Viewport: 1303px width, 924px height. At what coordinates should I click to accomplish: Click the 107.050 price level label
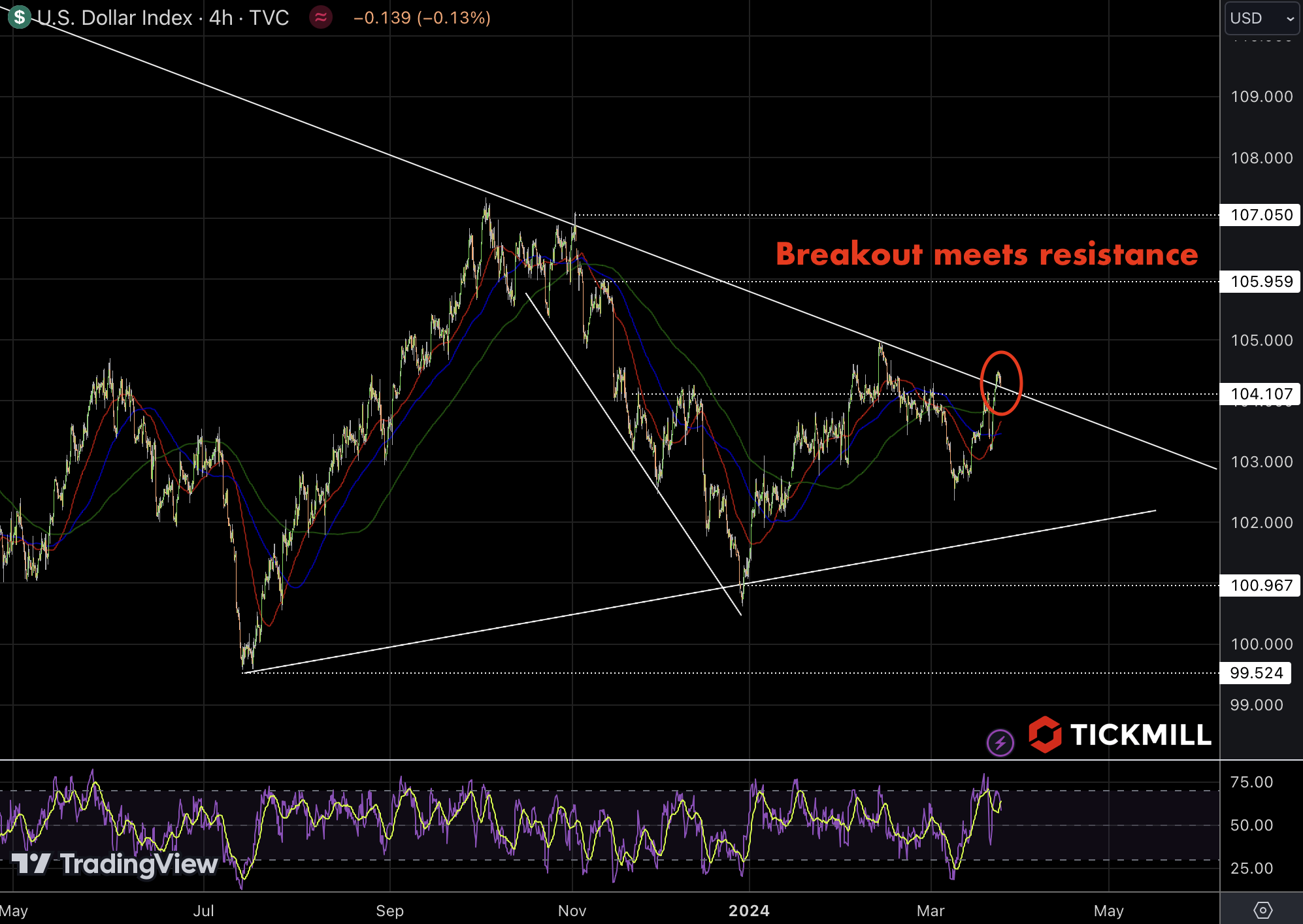[1261, 215]
